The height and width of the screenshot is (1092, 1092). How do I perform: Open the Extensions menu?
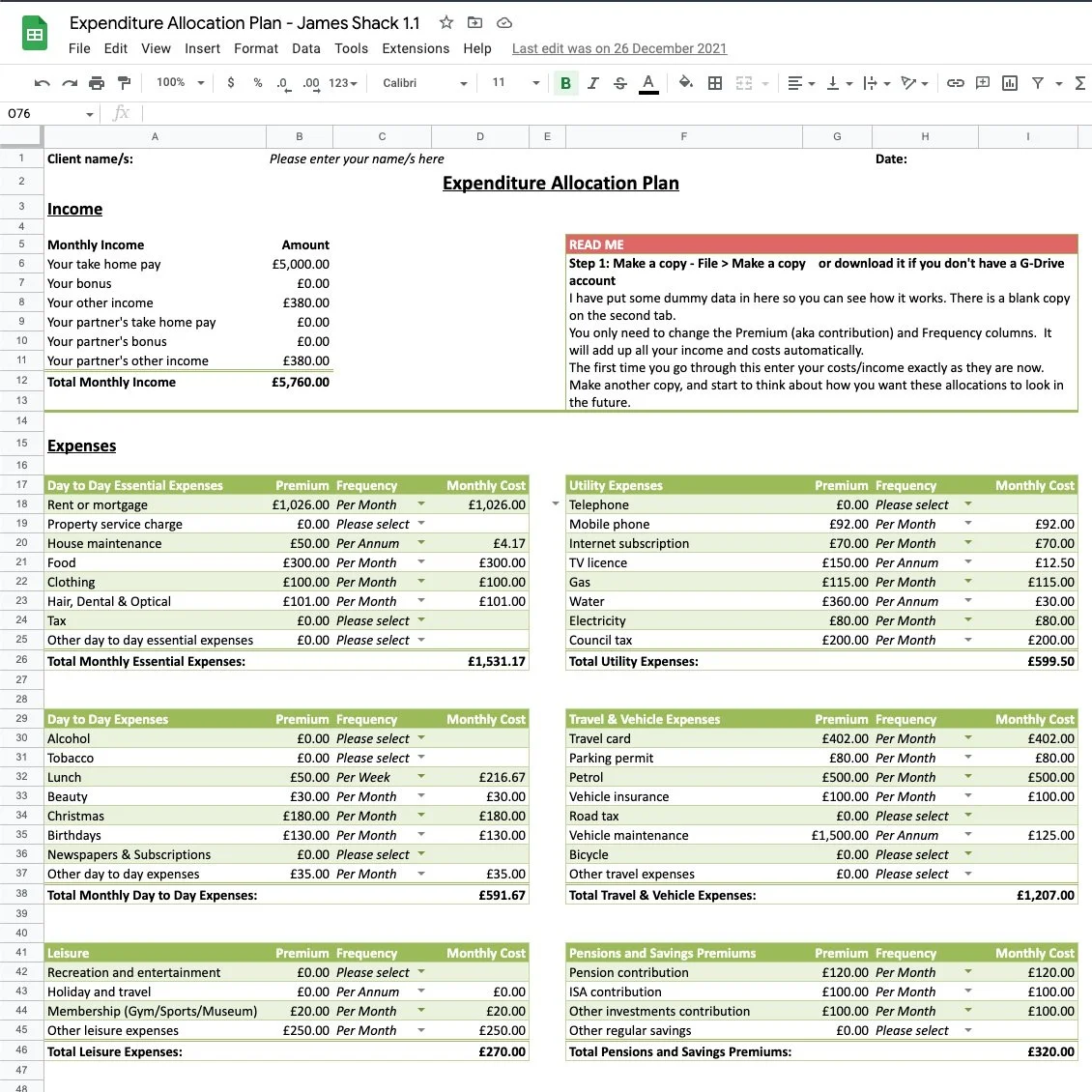(x=416, y=48)
